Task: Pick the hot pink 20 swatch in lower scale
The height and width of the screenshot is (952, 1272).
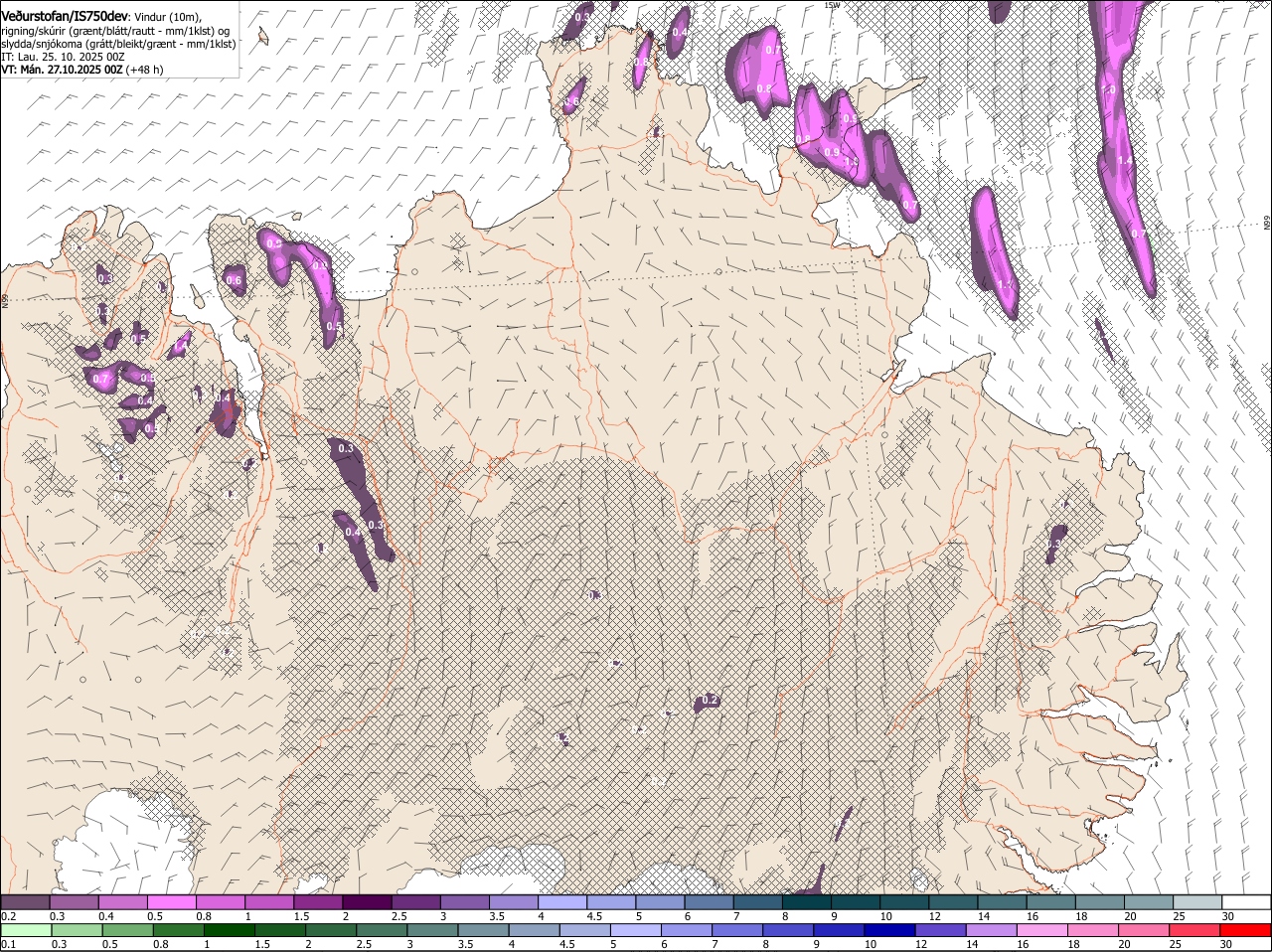Action: pyautogui.click(x=1145, y=931)
